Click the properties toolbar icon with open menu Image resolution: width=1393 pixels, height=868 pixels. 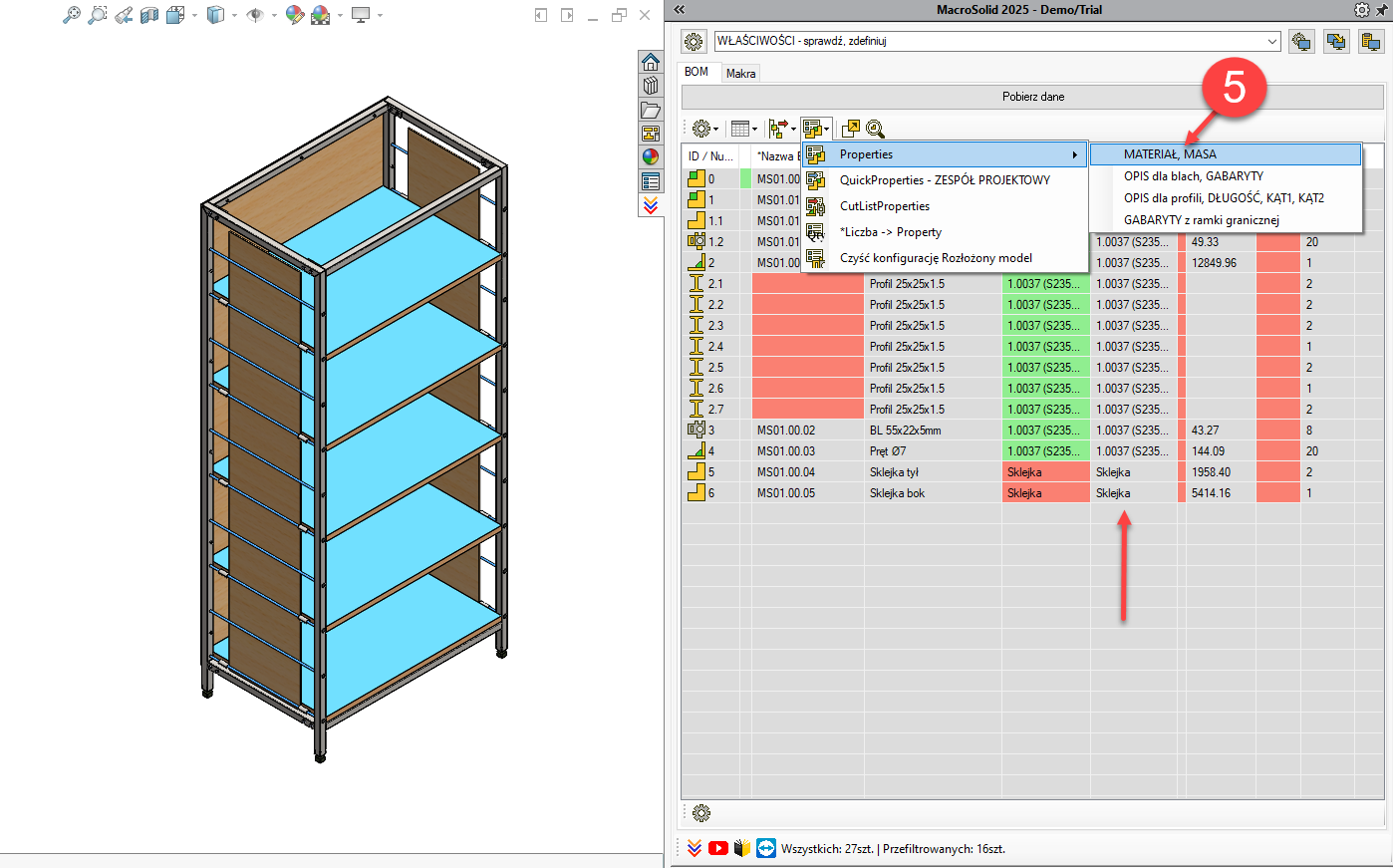816,129
